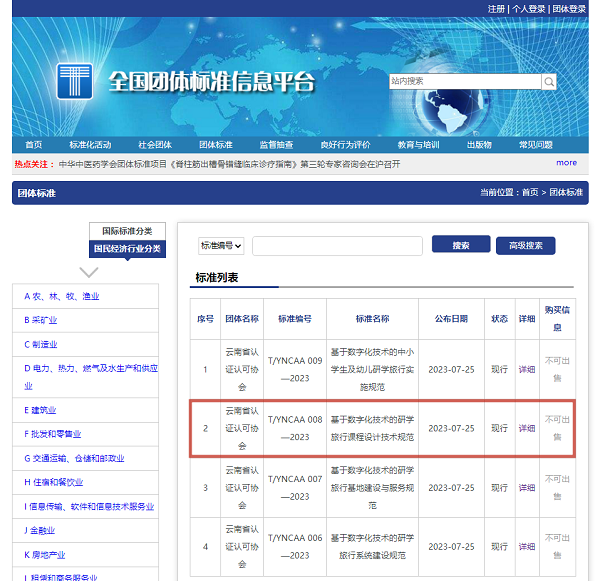This screenshot has width=600, height=581.
Task: Click name 基于数字化技术的研学旅行课程设计技术规范
Action: (372, 428)
